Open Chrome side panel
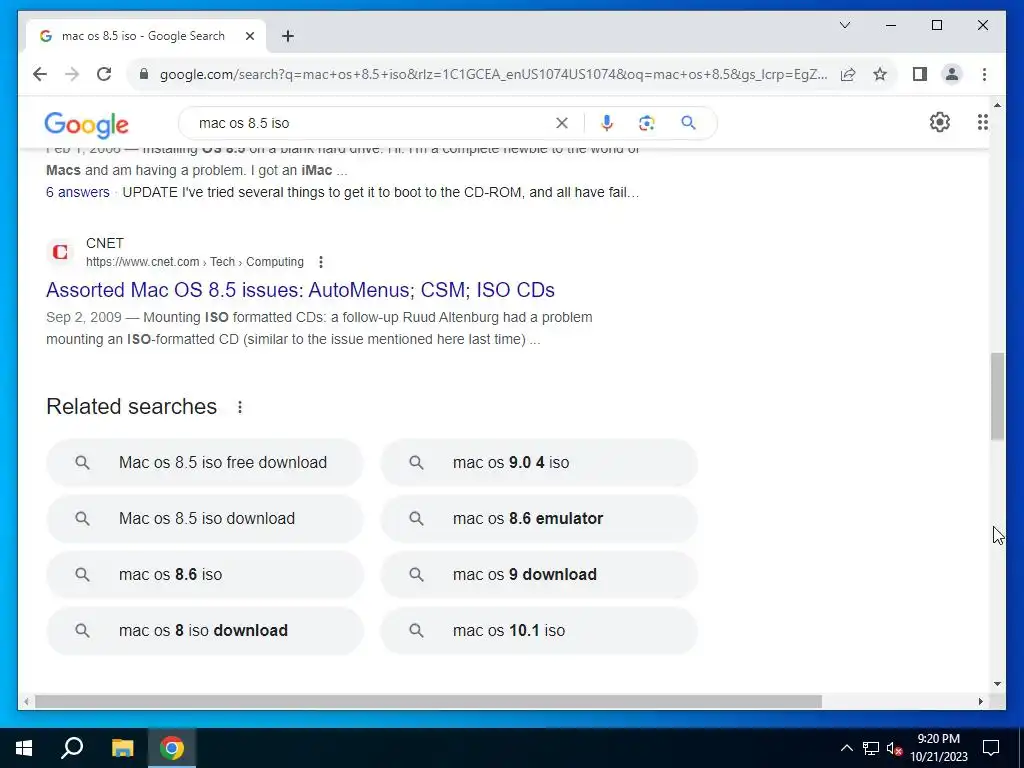This screenshot has height=768, width=1024. point(920,74)
